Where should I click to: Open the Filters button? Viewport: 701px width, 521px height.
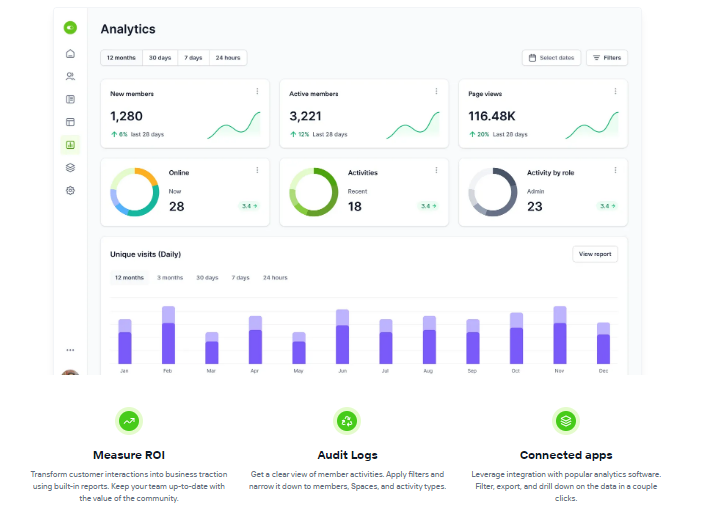click(607, 58)
